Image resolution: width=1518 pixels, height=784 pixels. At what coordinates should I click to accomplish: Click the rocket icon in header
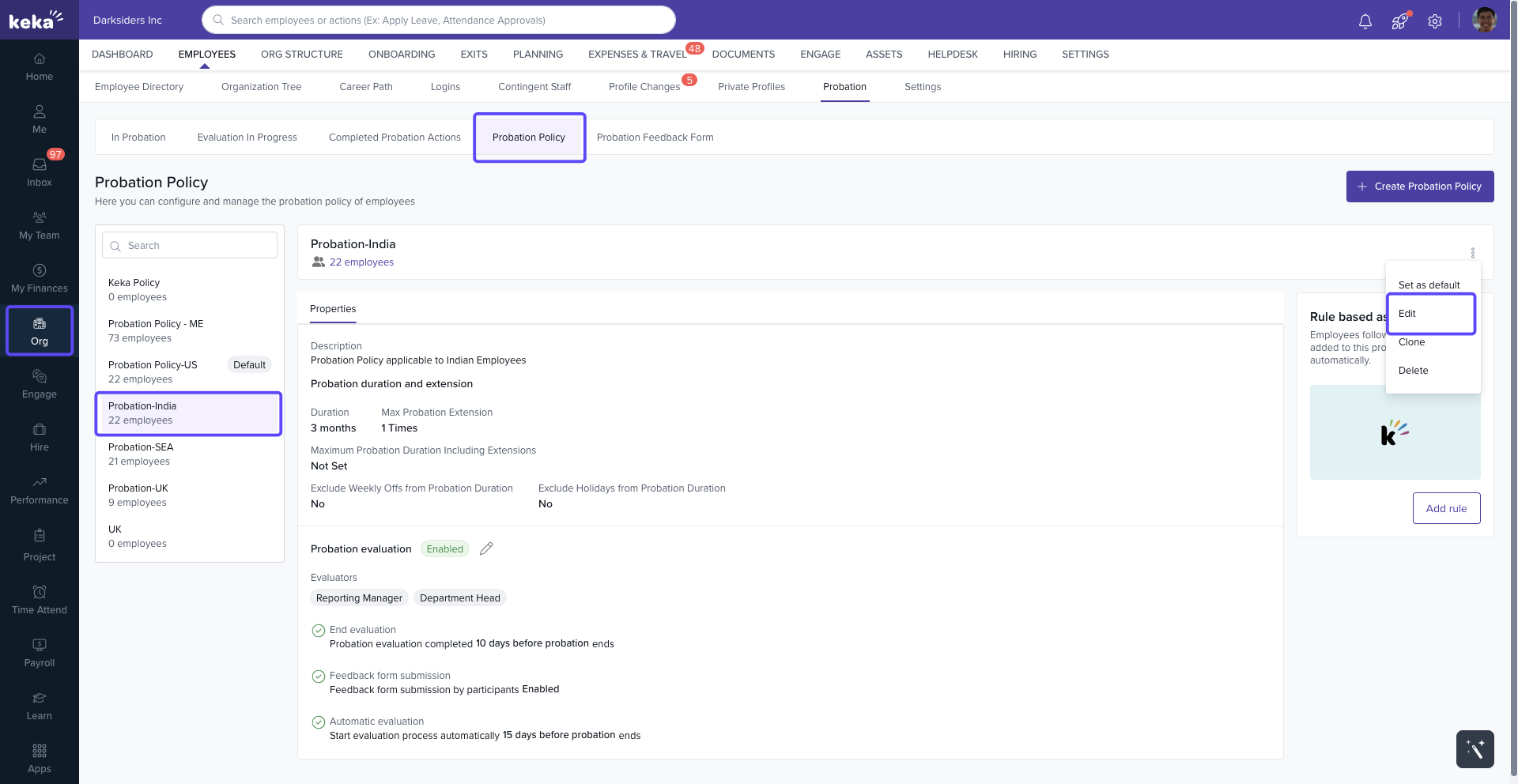(x=1399, y=21)
